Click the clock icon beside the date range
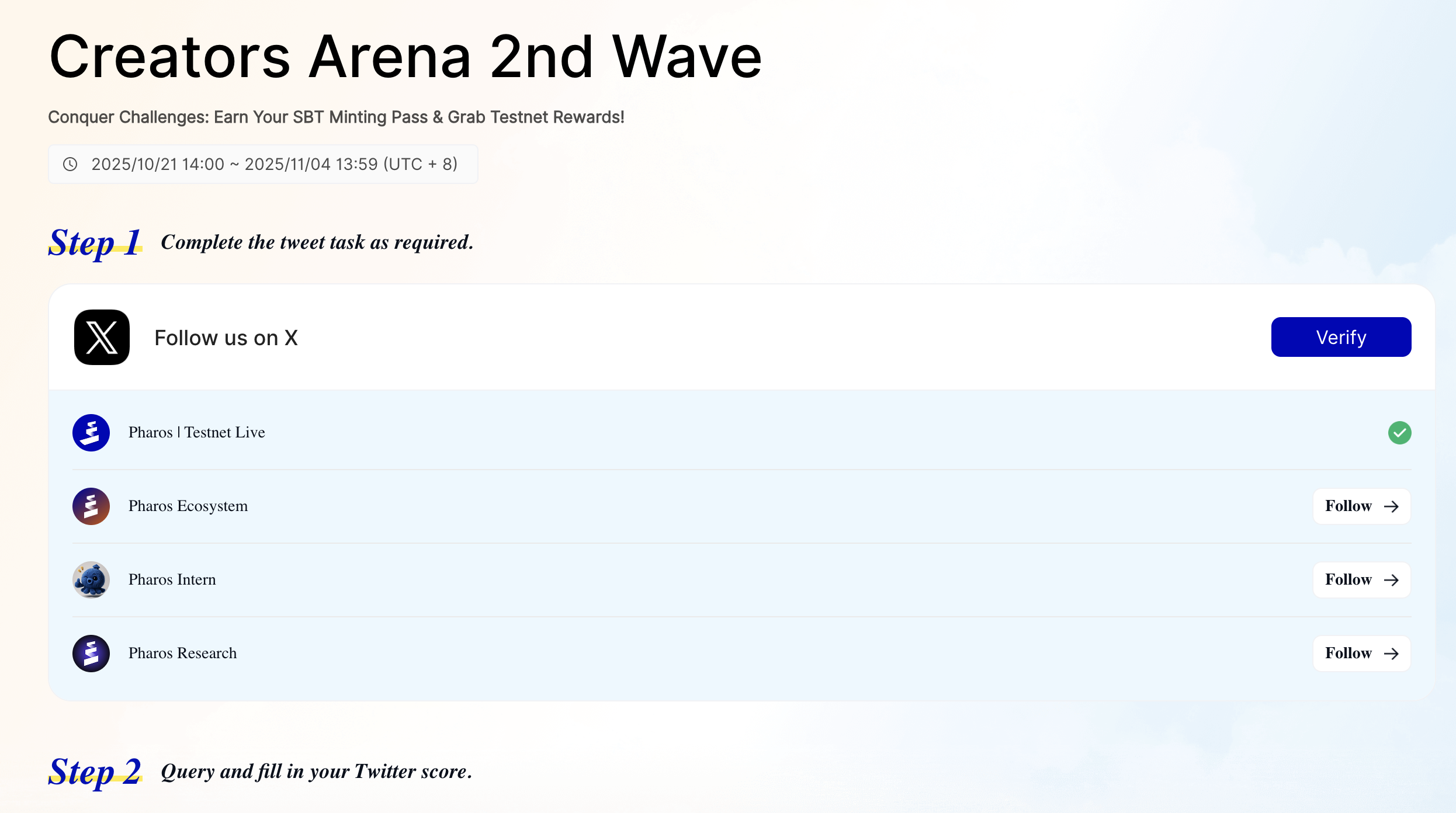 70,164
